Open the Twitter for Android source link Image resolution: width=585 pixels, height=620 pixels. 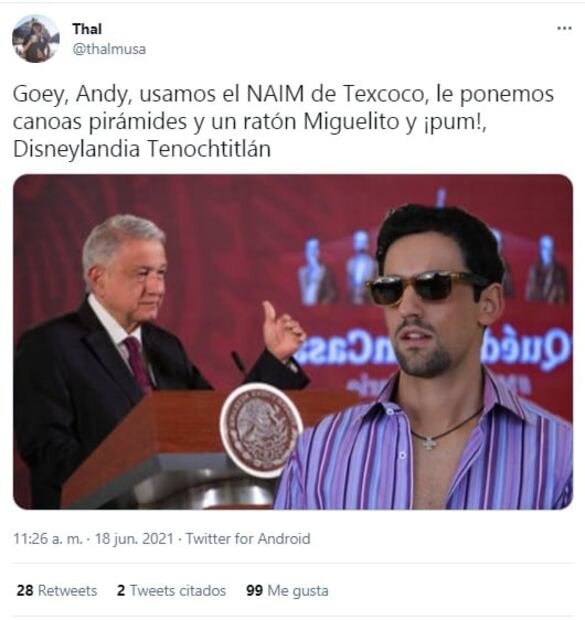click(248, 539)
